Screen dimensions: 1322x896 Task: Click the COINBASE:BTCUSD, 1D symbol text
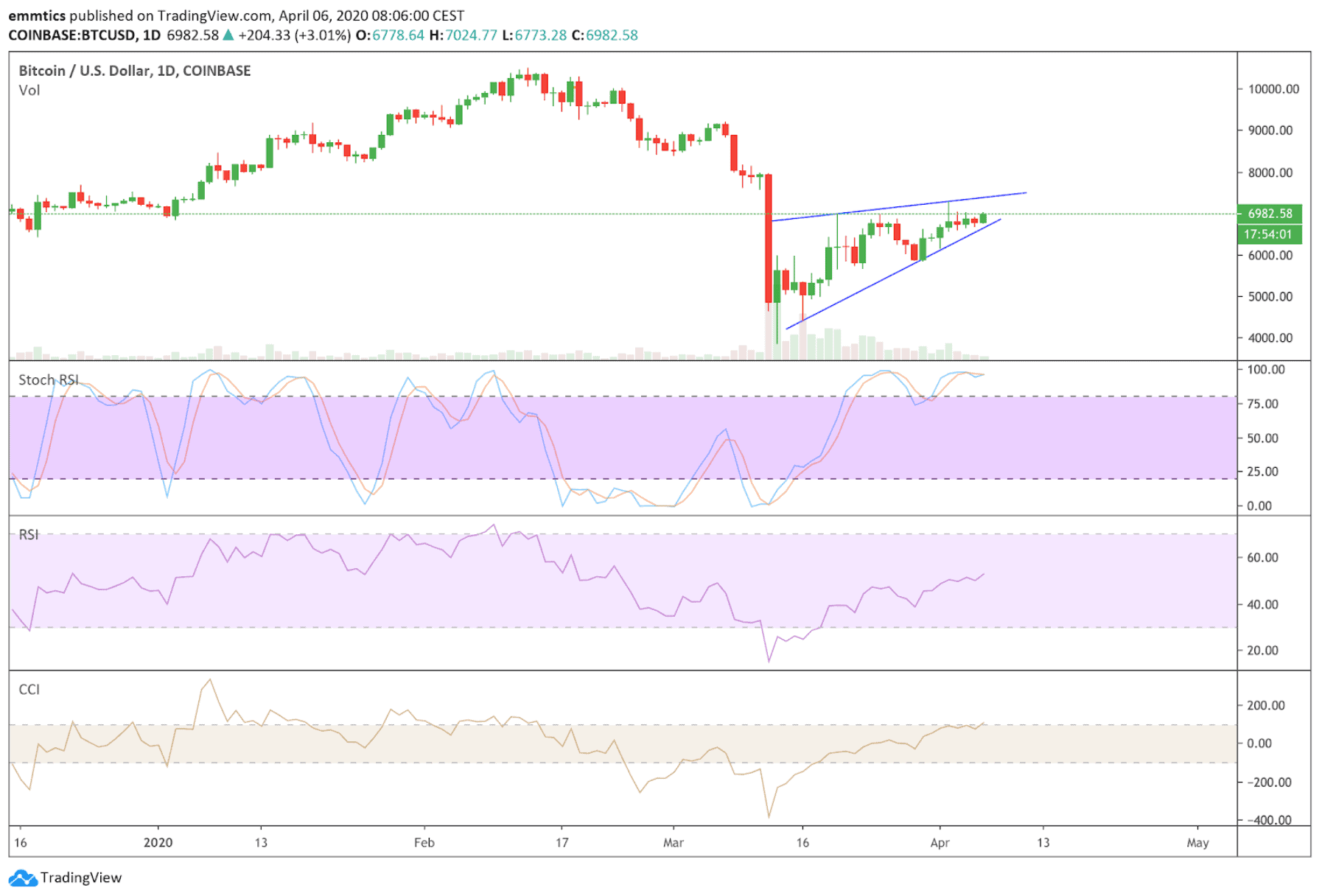pos(84,35)
